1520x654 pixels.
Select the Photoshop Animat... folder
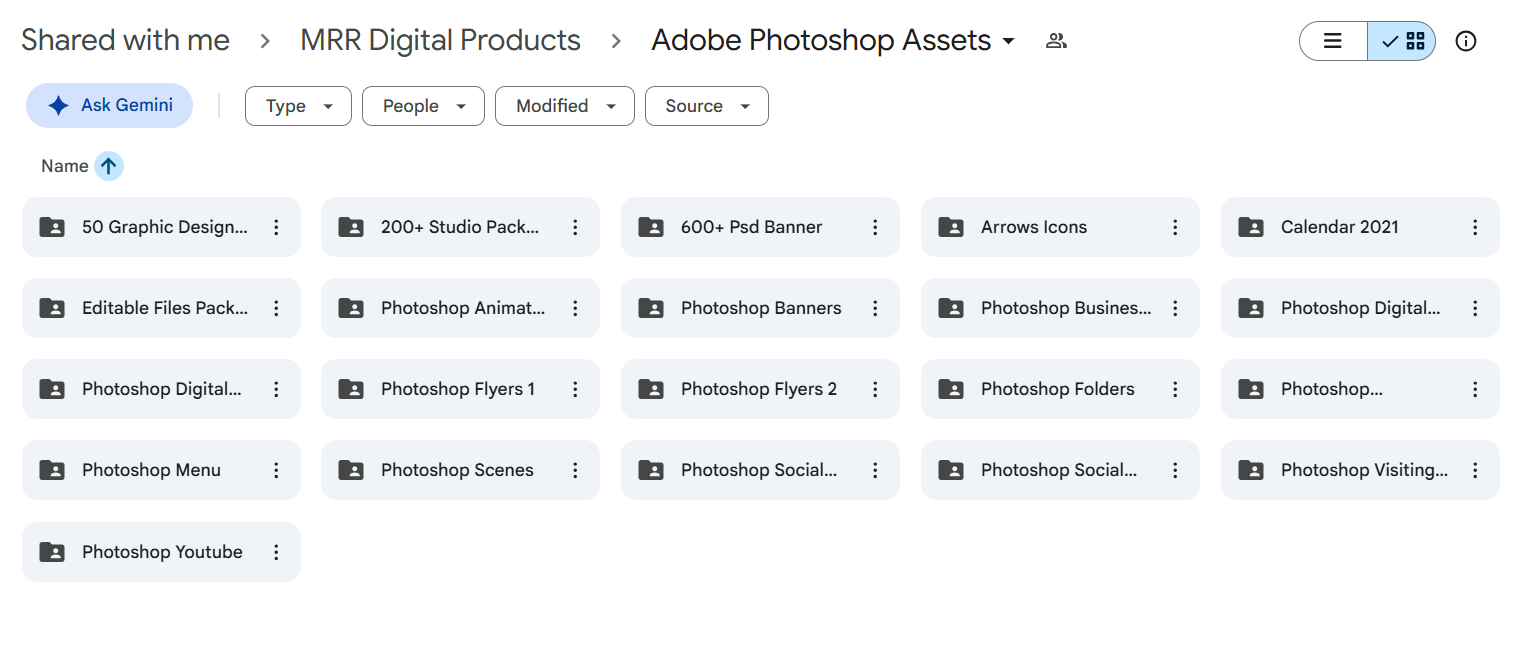click(460, 308)
